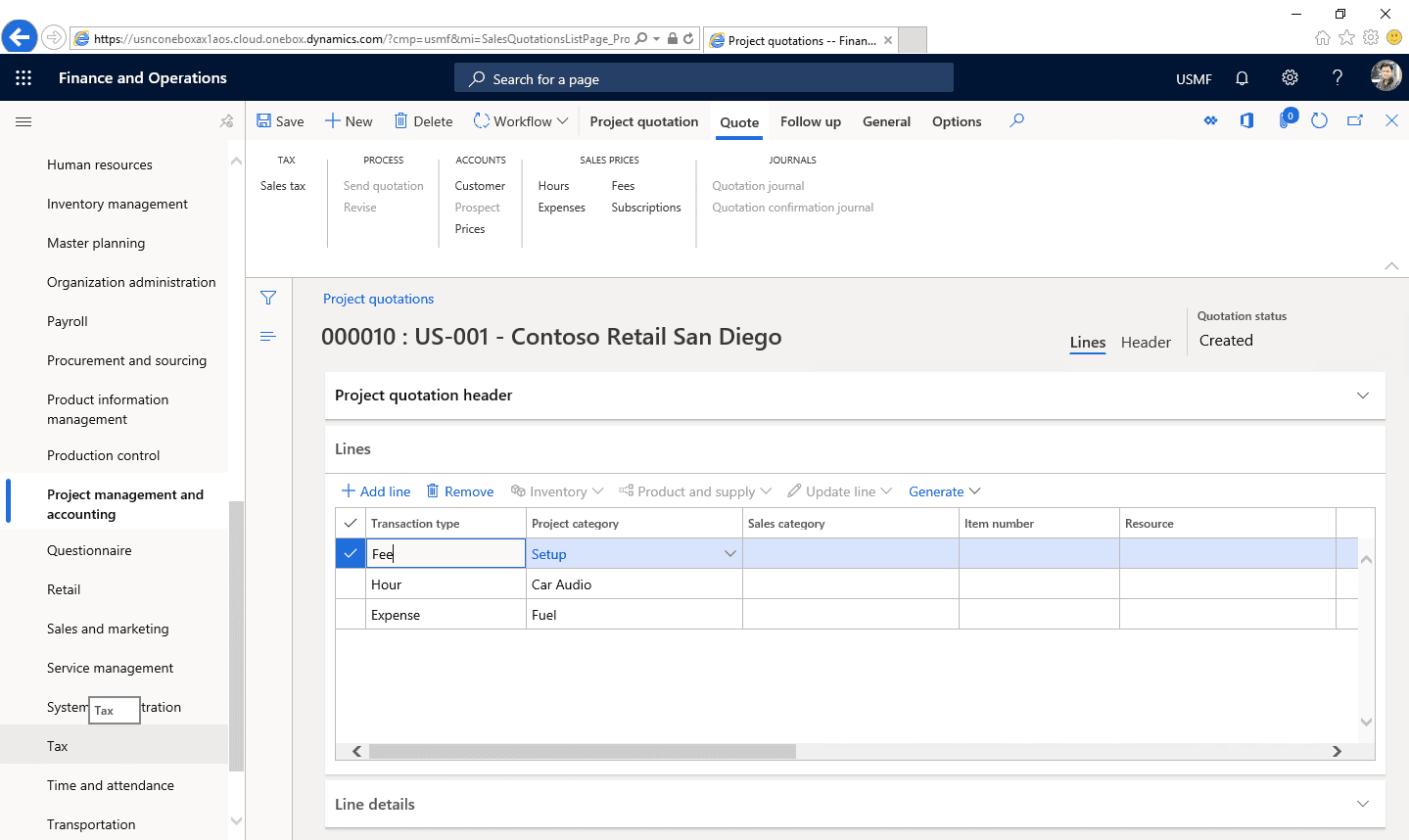Click the USMF company picker
This screenshot has width=1409, height=840.
pos(1194,79)
